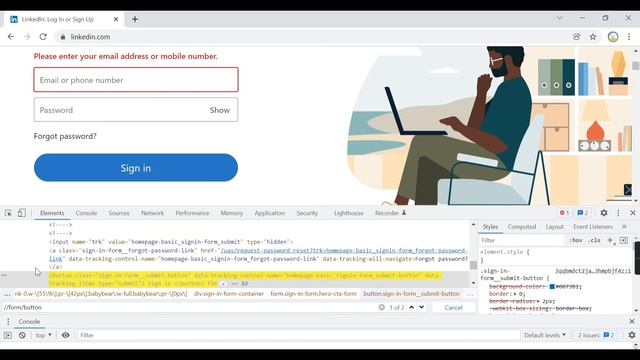The width and height of the screenshot is (640, 360).
Task: Switch to the Console tab
Action: (x=86, y=213)
